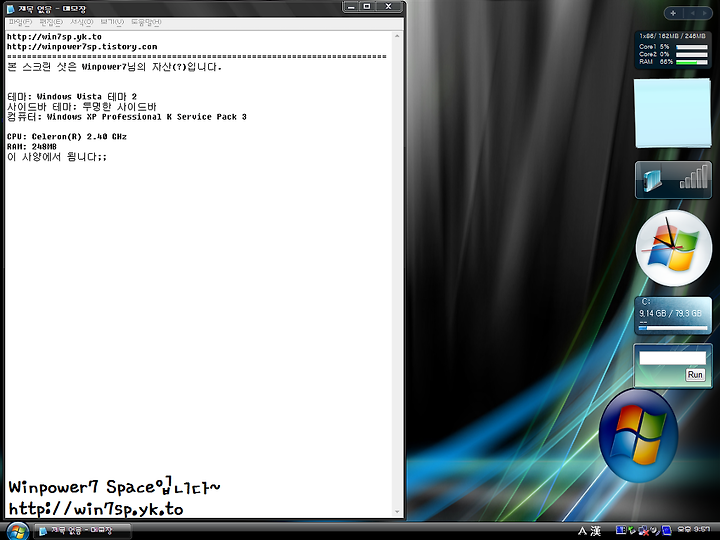Image resolution: width=720 pixels, height=540 pixels.
Task: Click the Start orb button on taskbar
Action: (x=18, y=531)
